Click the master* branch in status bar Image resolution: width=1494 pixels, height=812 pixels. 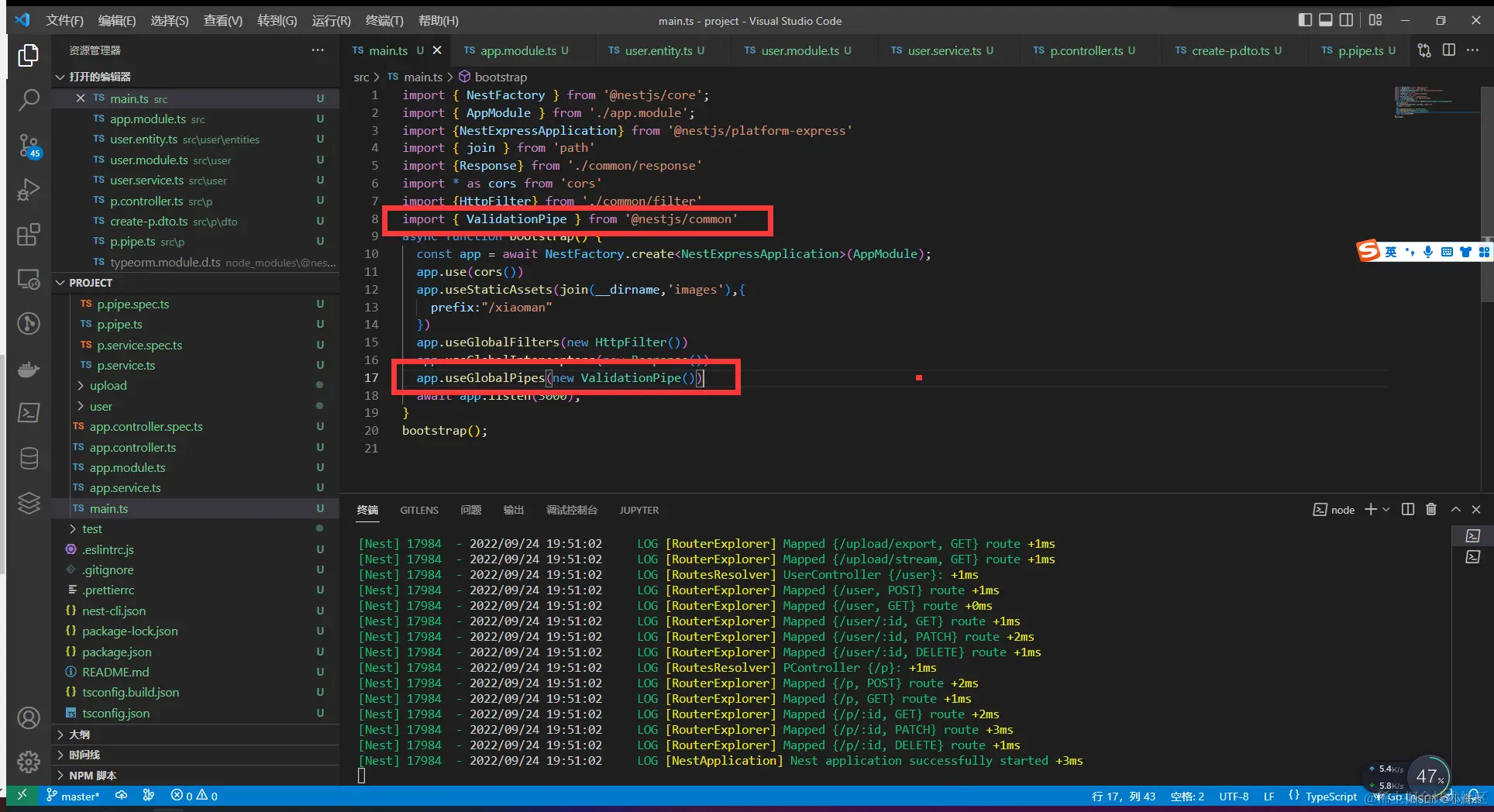[73, 796]
